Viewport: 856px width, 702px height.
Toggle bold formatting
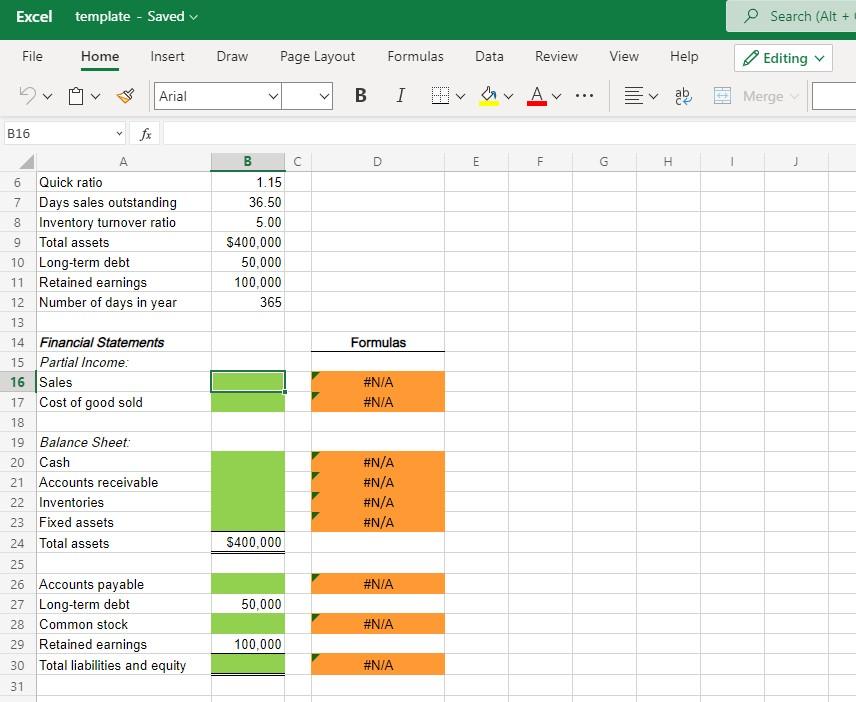click(360, 95)
